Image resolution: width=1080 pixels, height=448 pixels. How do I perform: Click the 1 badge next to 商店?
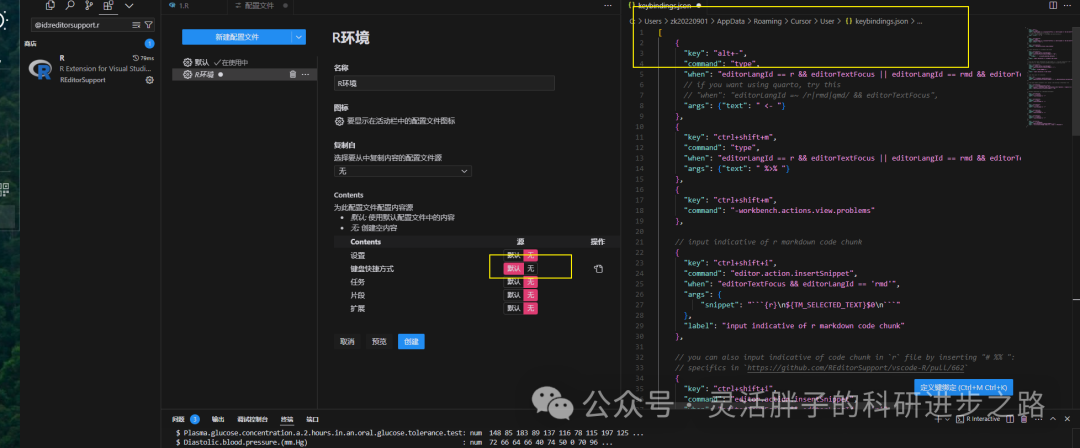point(149,43)
